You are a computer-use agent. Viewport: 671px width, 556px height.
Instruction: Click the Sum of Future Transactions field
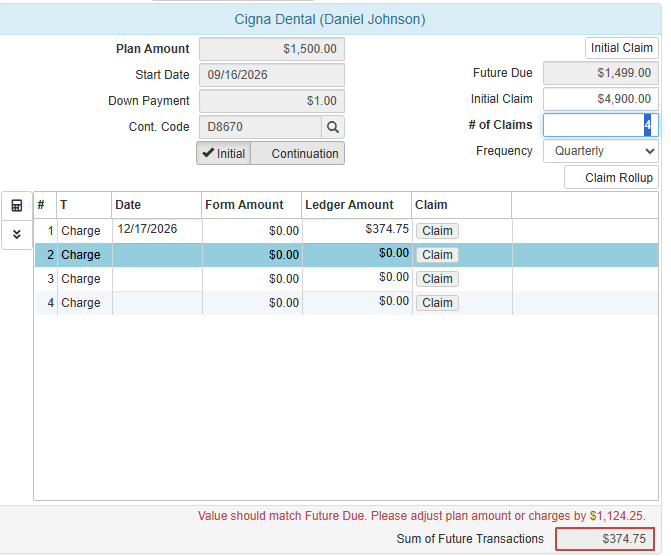pos(605,539)
